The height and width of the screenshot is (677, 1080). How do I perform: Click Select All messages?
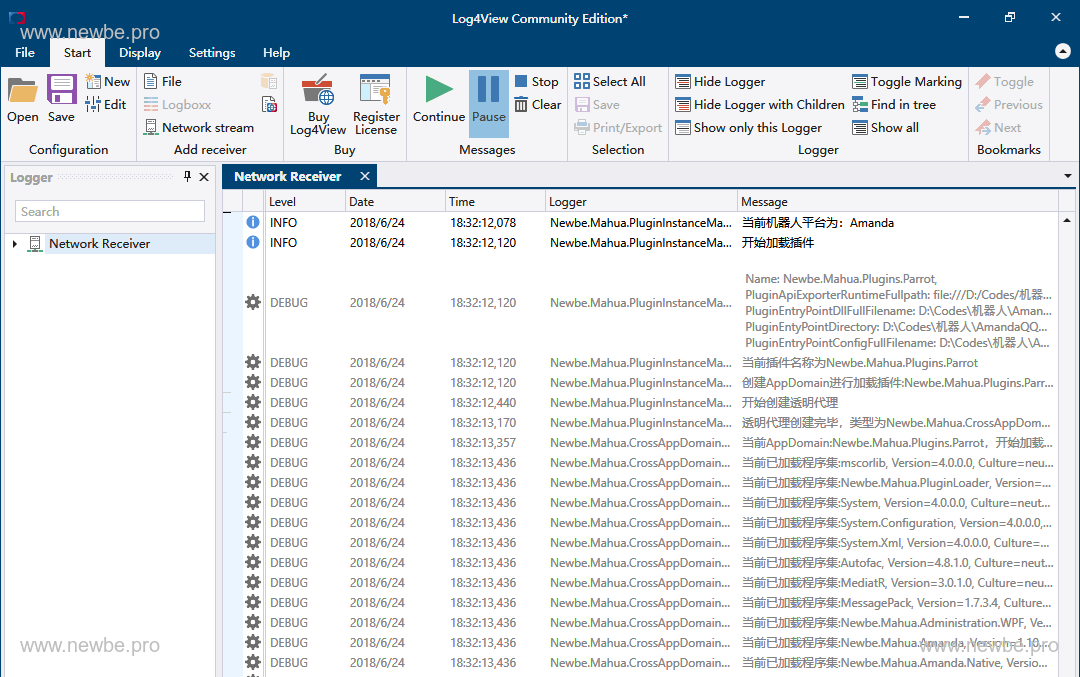tap(609, 82)
